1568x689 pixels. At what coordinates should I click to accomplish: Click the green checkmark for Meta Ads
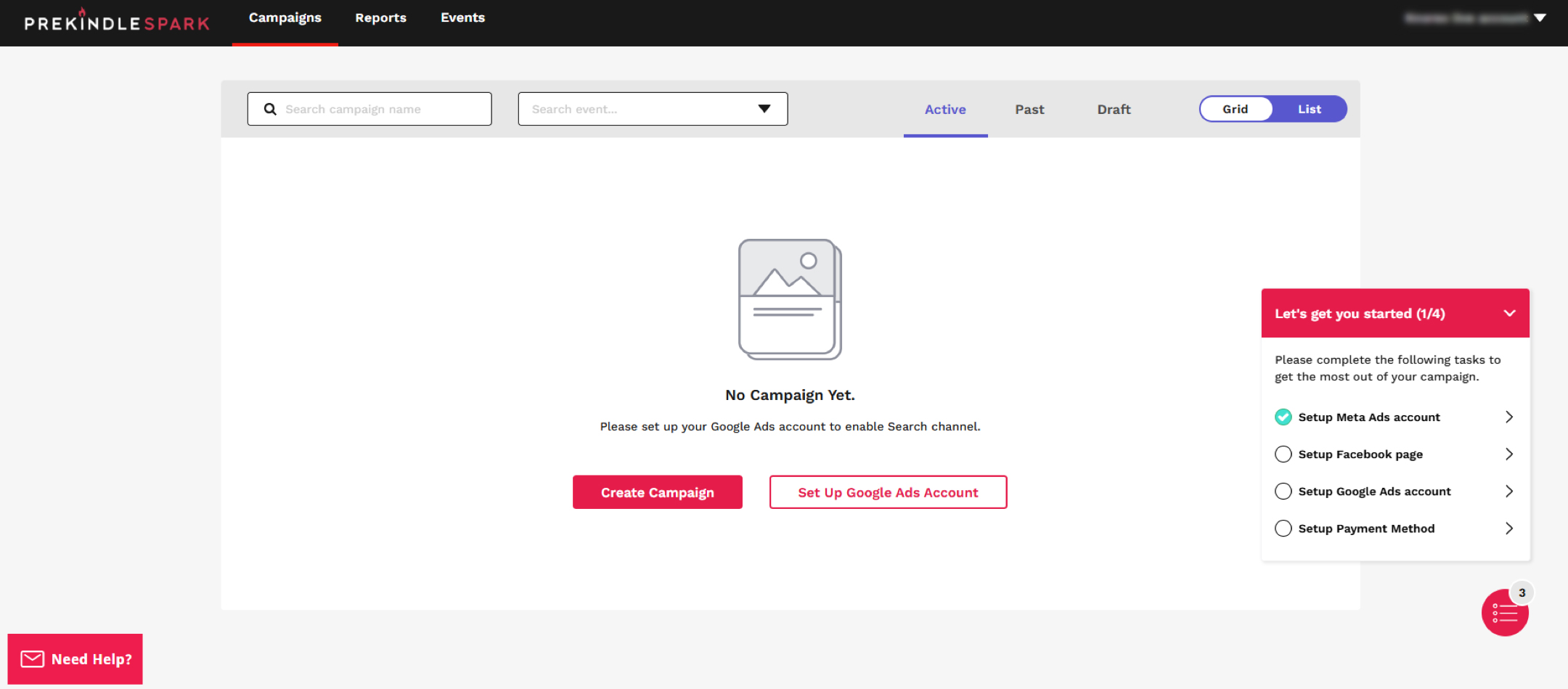[x=1283, y=417]
